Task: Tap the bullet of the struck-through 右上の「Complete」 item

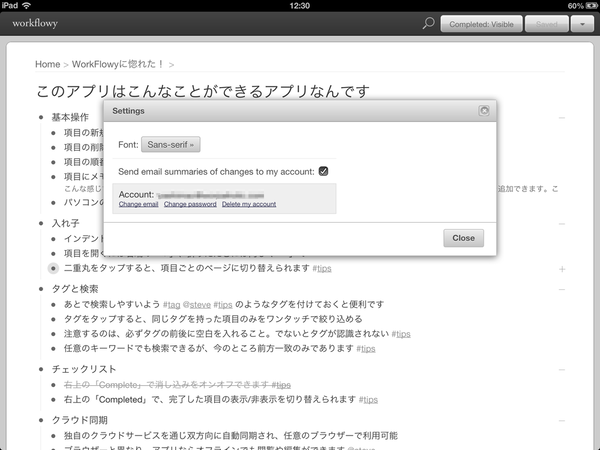Action: (x=53, y=385)
